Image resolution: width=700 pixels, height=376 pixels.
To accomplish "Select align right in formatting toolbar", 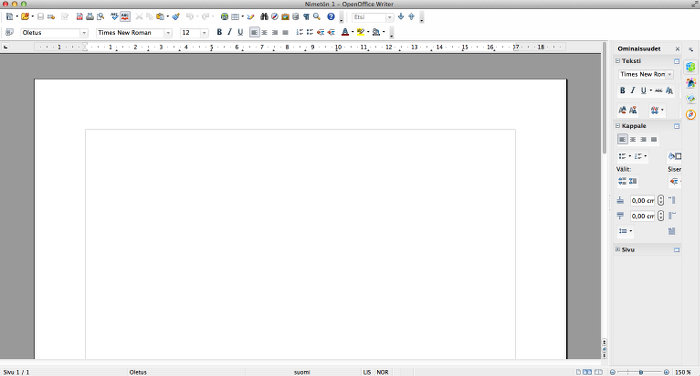I will click(275, 32).
